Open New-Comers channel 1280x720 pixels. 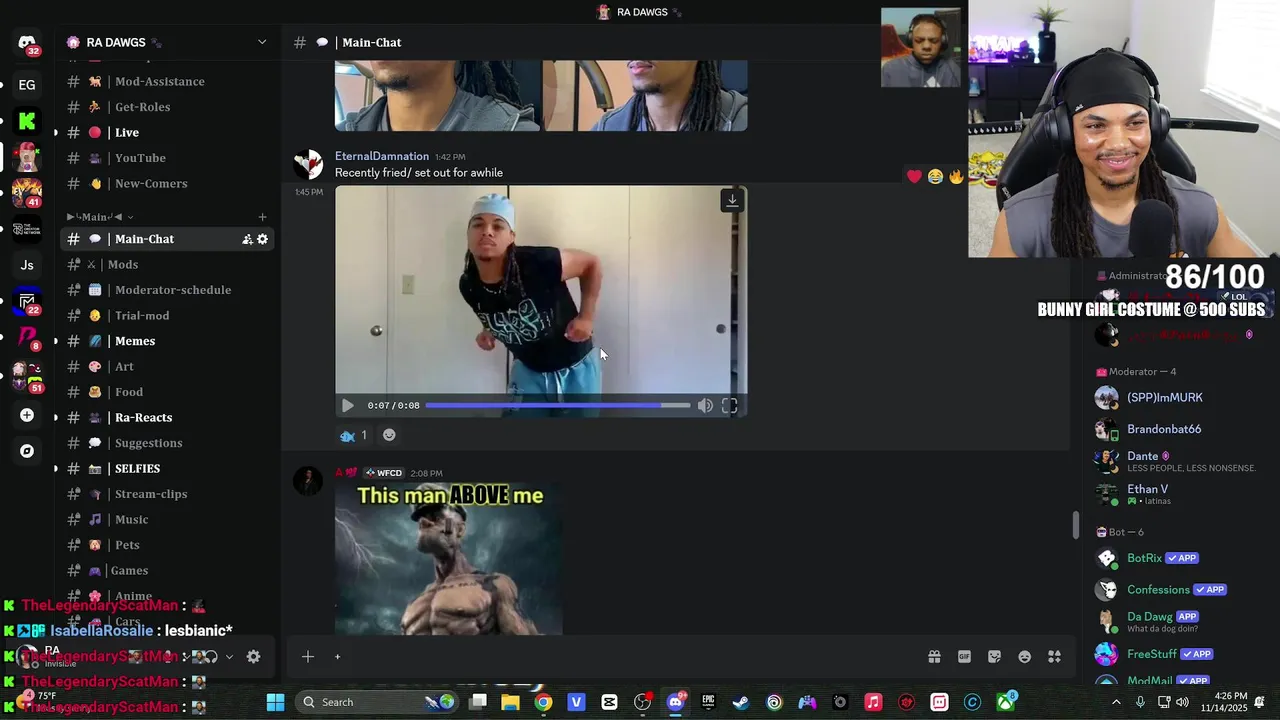pos(167,183)
